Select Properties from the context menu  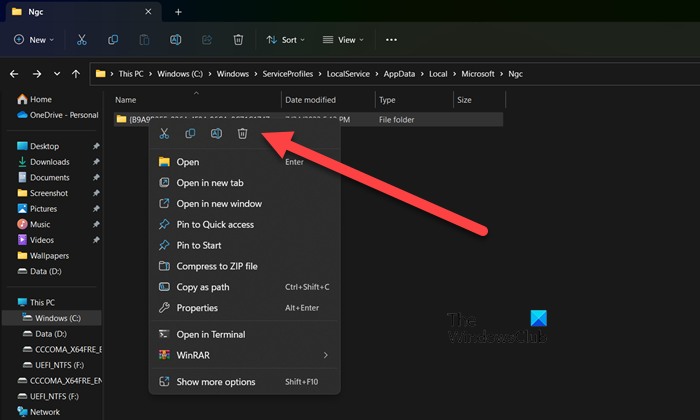197,308
